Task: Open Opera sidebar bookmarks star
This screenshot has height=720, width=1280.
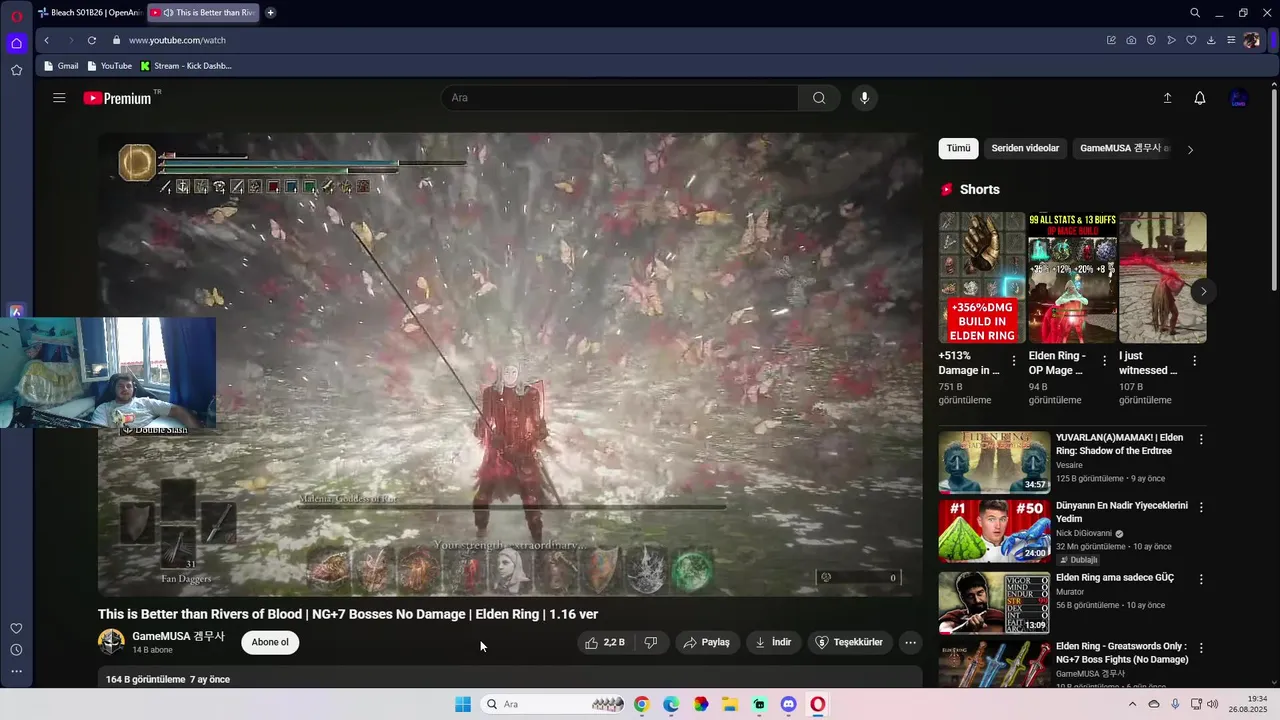Action: pyautogui.click(x=17, y=70)
